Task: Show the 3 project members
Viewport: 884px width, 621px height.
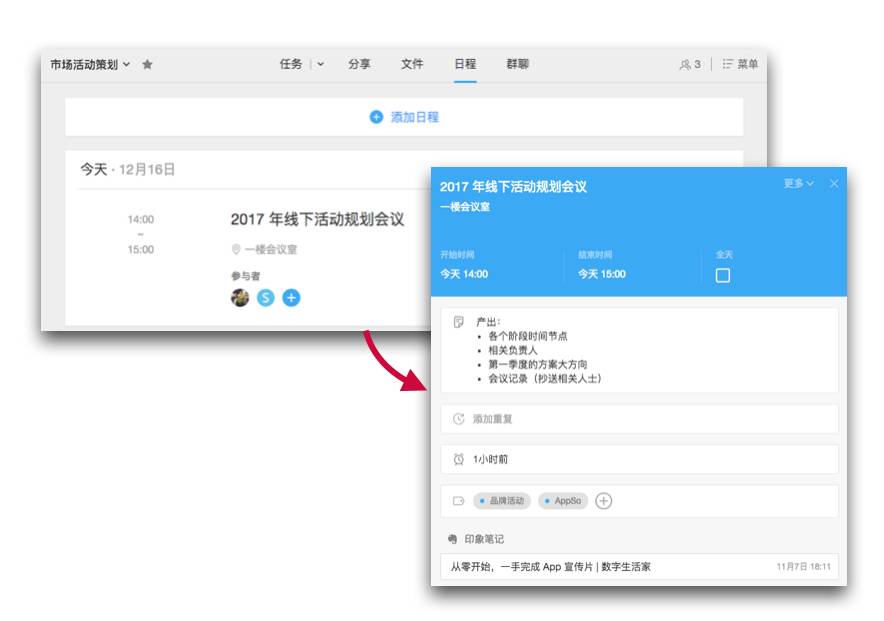Action: pos(690,64)
